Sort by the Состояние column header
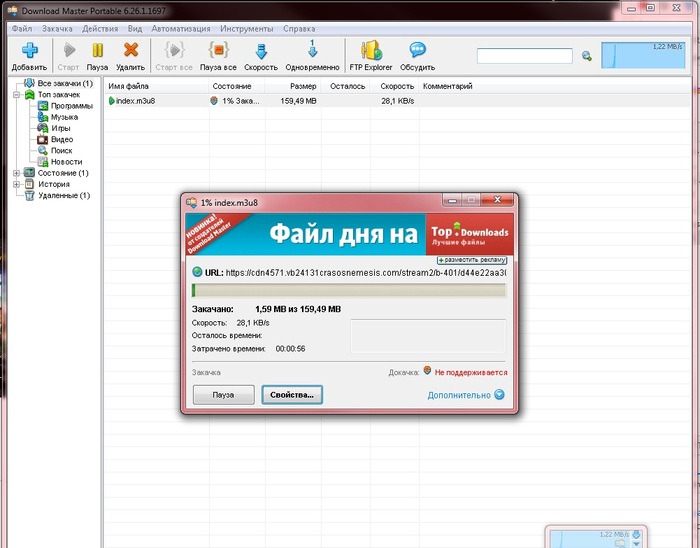700x548 pixels. [x=237, y=86]
